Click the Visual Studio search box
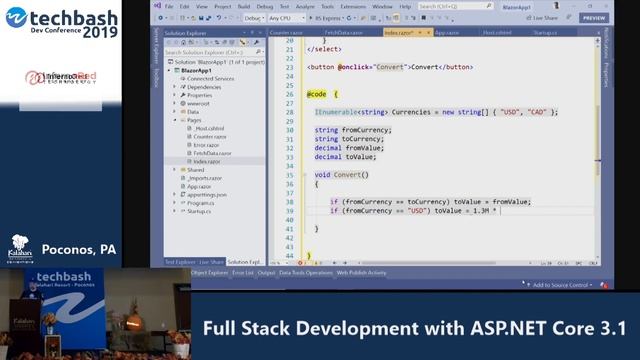The image size is (640, 360). 455,6
